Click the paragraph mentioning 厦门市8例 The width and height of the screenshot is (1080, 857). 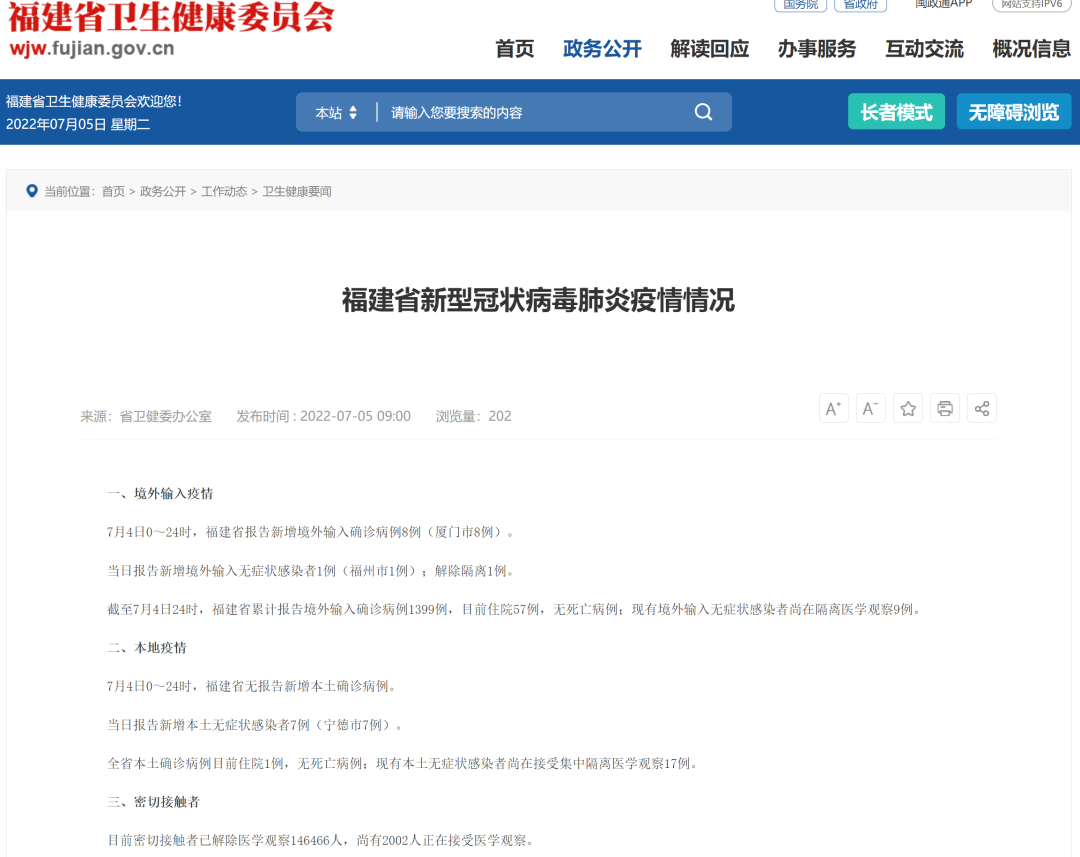click(x=311, y=532)
